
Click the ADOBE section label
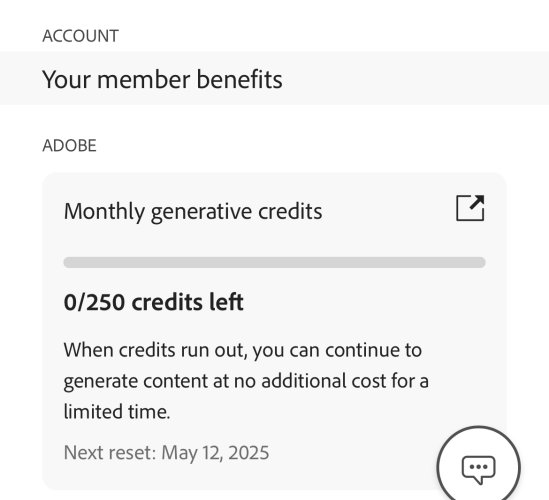69,146
